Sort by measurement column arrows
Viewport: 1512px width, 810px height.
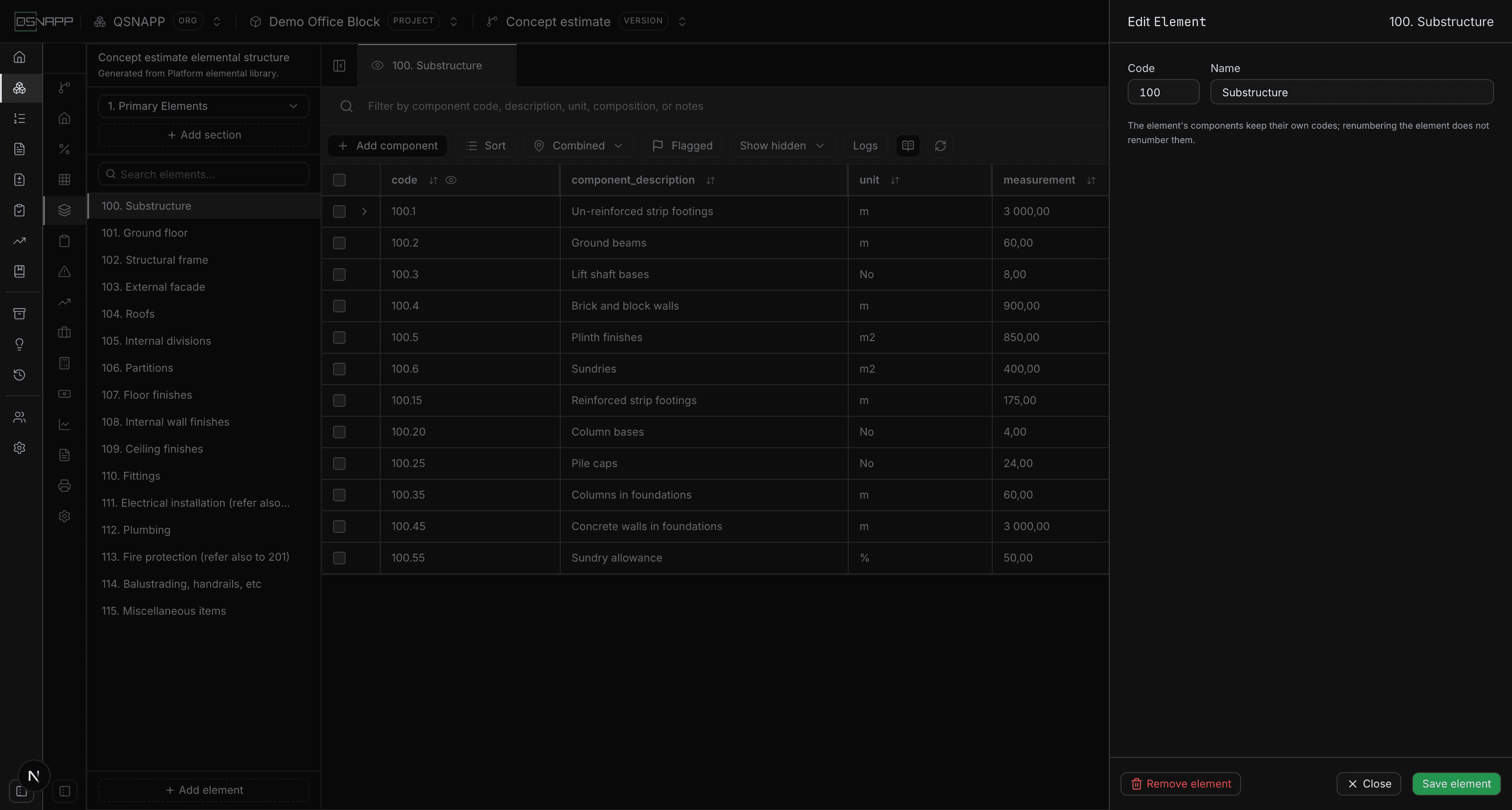click(x=1090, y=180)
